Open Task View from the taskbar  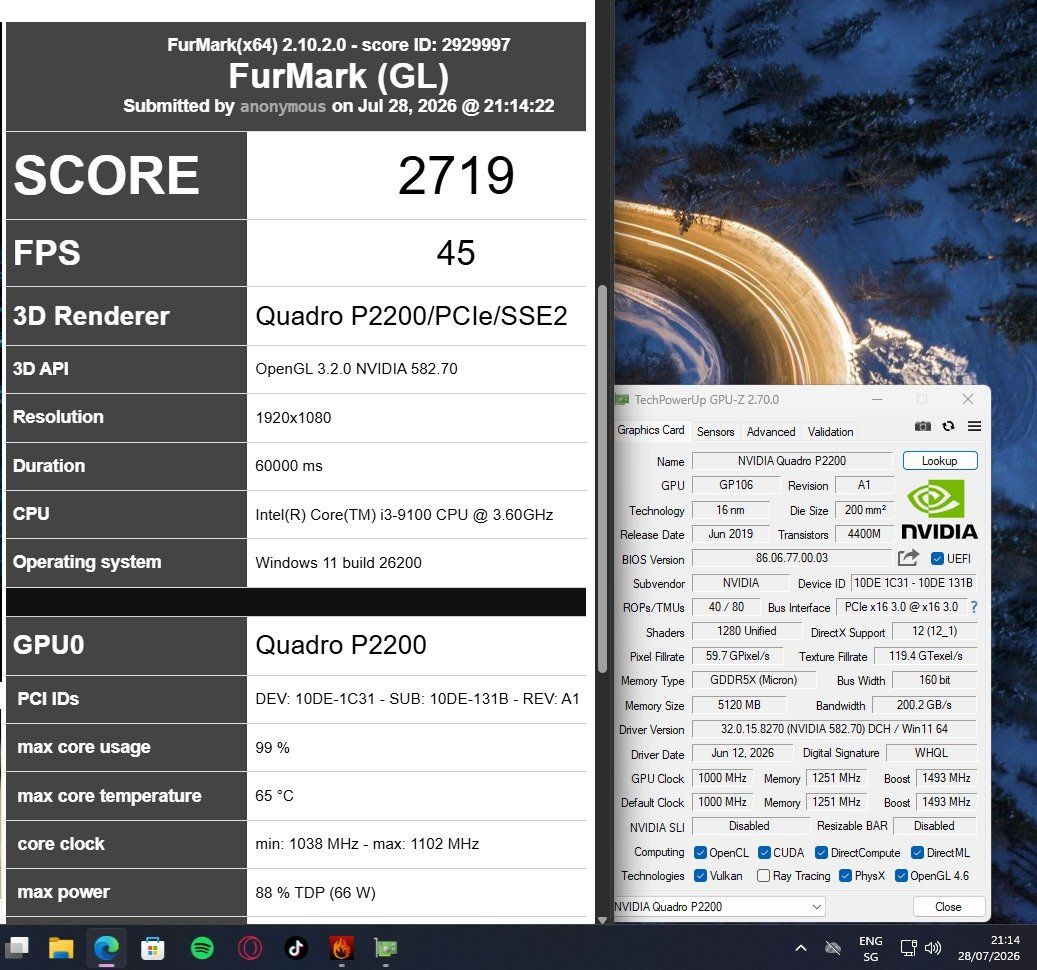click(x=17, y=948)
